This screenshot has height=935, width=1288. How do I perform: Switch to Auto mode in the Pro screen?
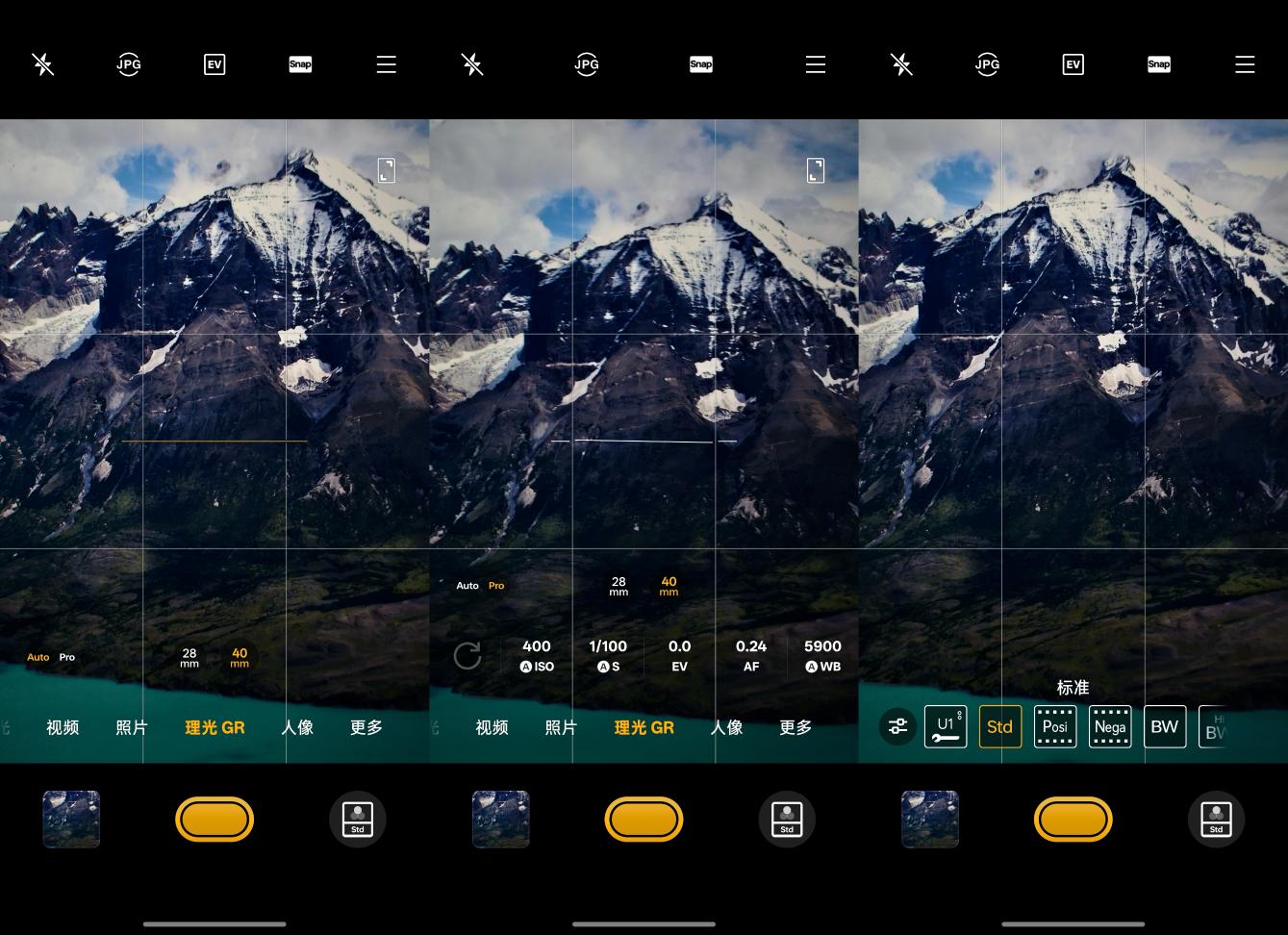(x=467, y=585)
